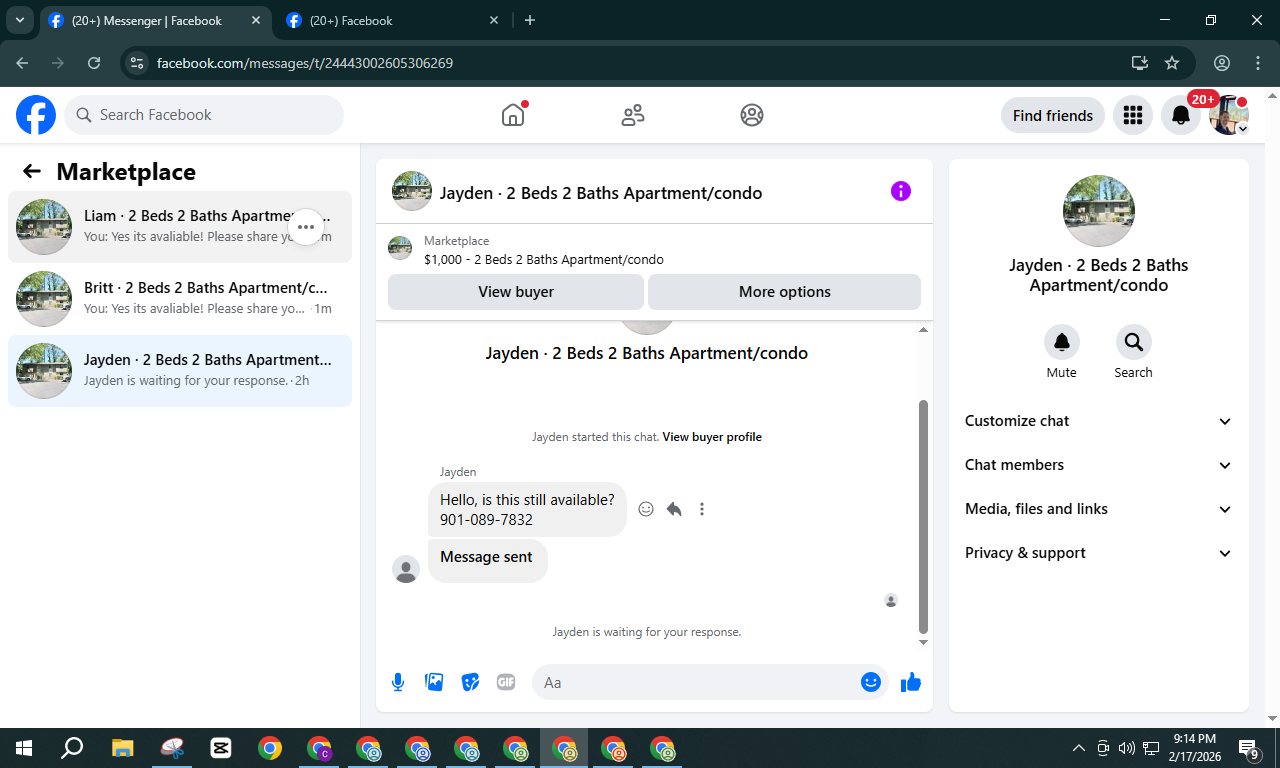Reply to Jayden's message with the arrow icon
1280x768 pixels.
[x=674, y=509]
